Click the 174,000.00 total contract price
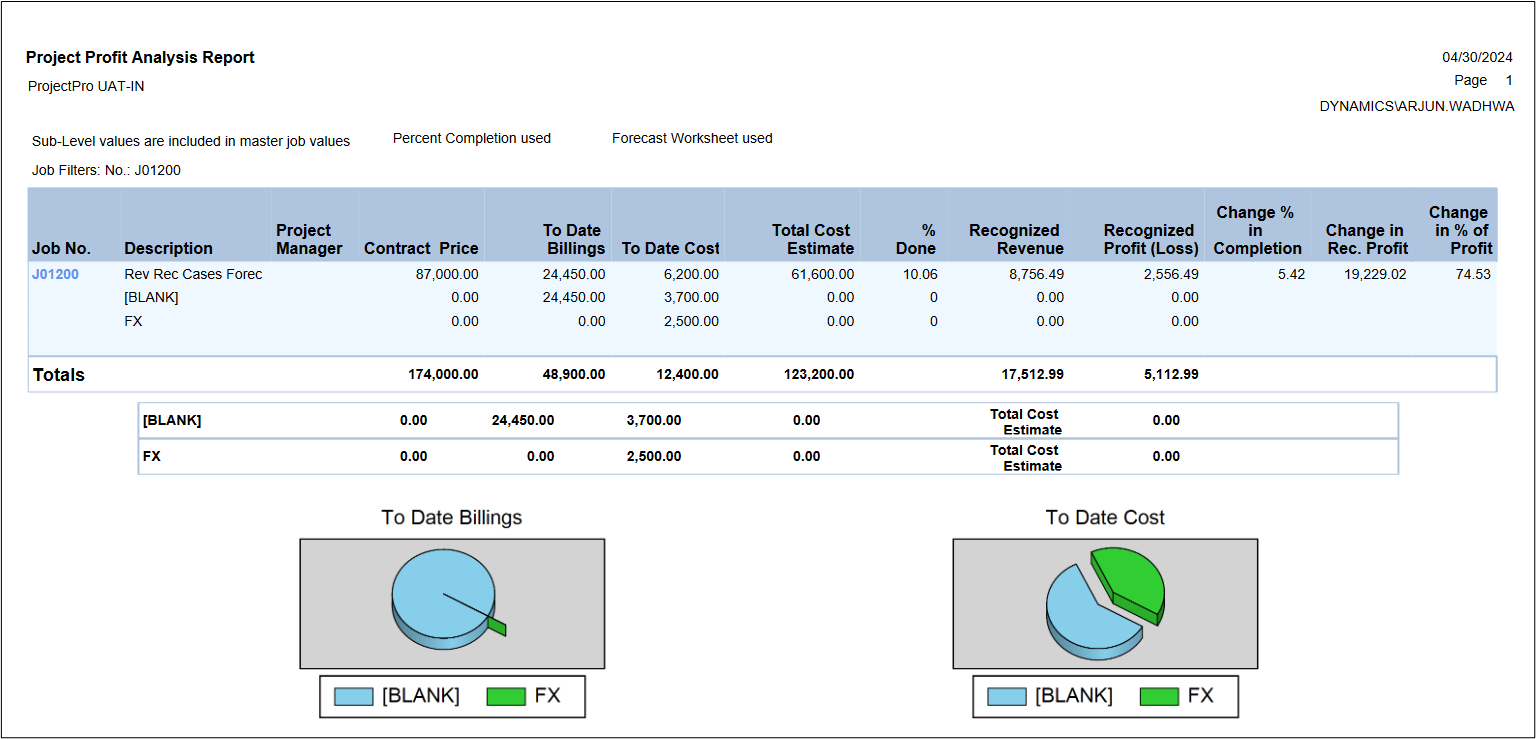The image size is (1536, 739). [x=443, y=375]
